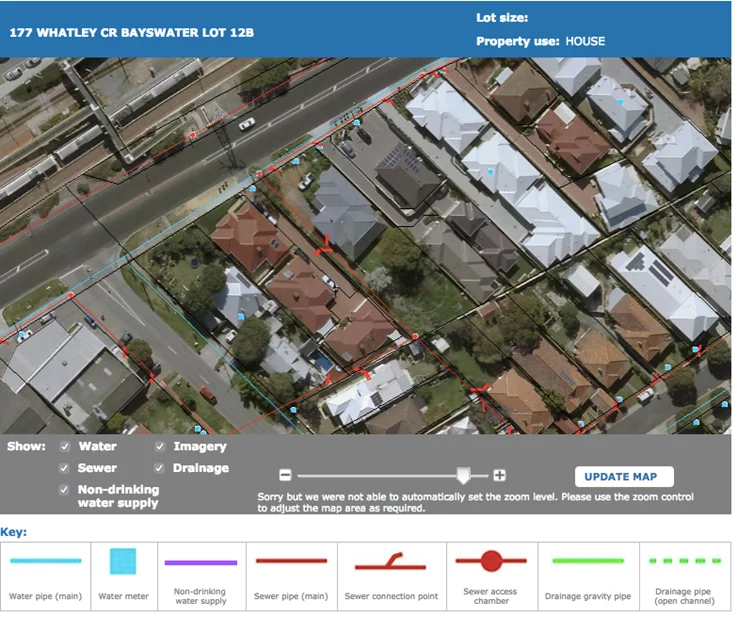This screenshot has height=617, width=737.
Task: Click the Water pipe (main) legend line
Action: [45, 562]
